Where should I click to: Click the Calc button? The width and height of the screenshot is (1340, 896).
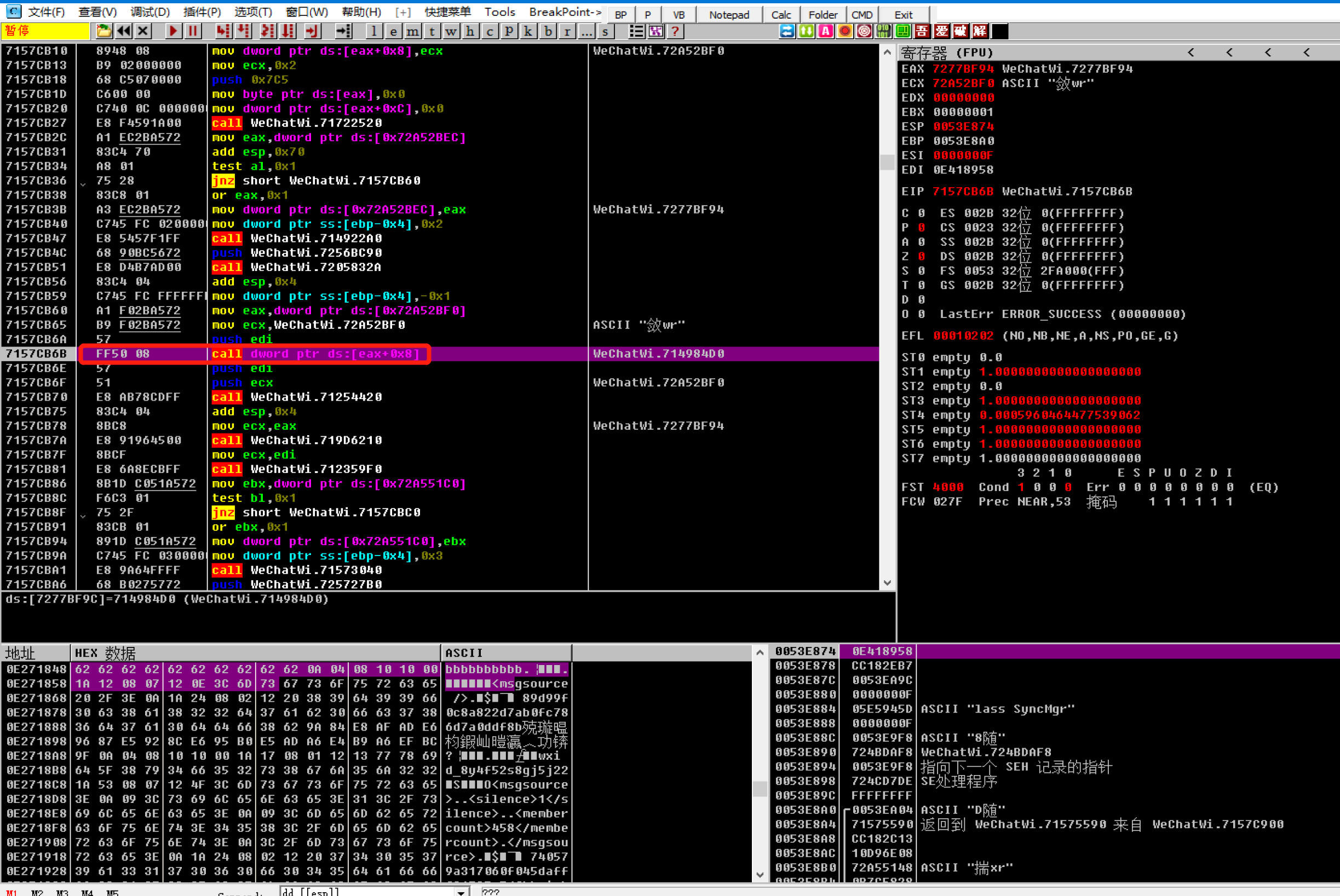point(781,14)
